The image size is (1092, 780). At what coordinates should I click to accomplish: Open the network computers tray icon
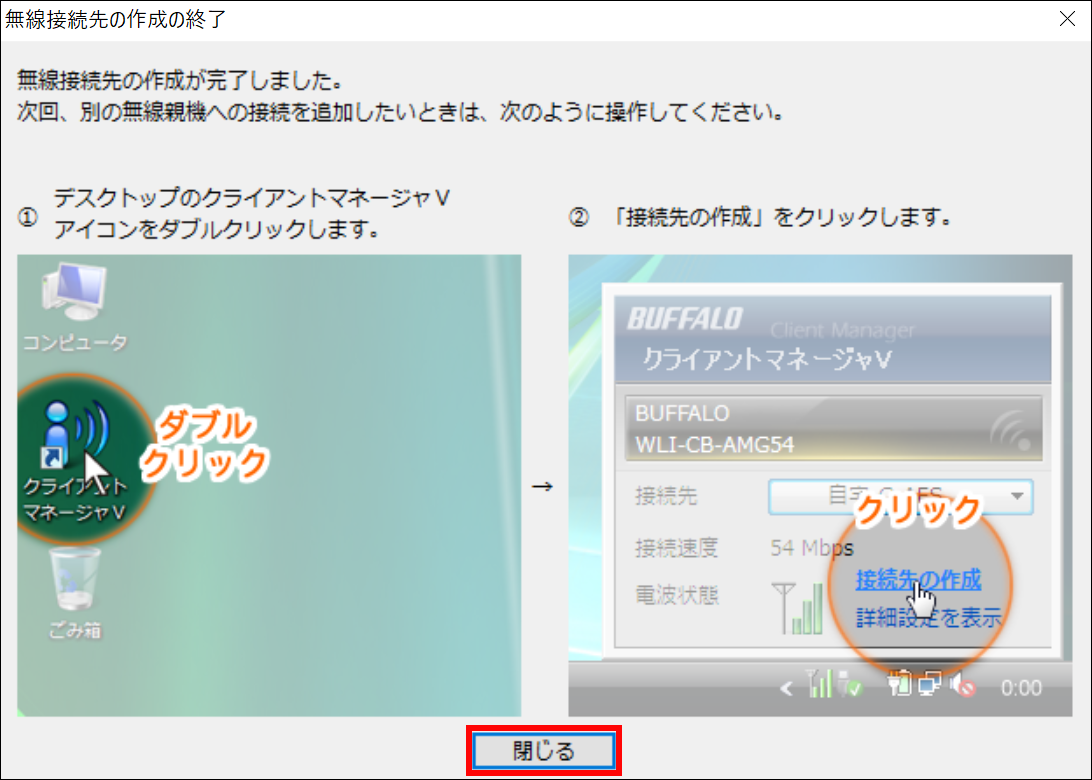[x=929, y=686]
